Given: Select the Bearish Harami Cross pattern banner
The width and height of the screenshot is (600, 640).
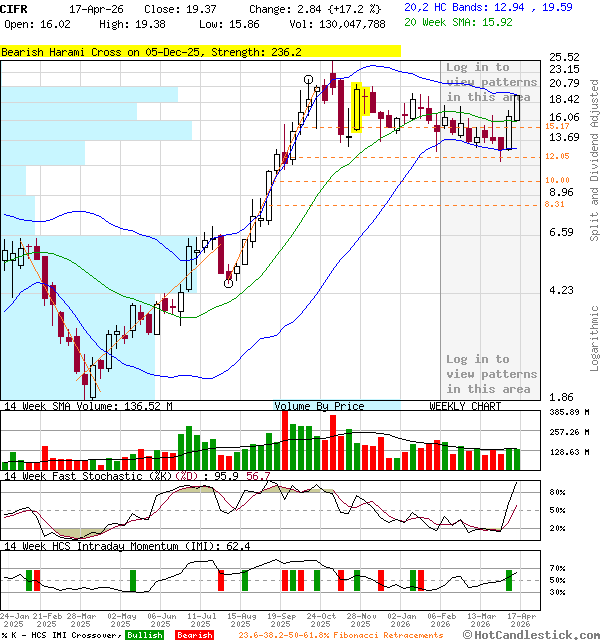Looking at the screenshot, I should 200,51.
